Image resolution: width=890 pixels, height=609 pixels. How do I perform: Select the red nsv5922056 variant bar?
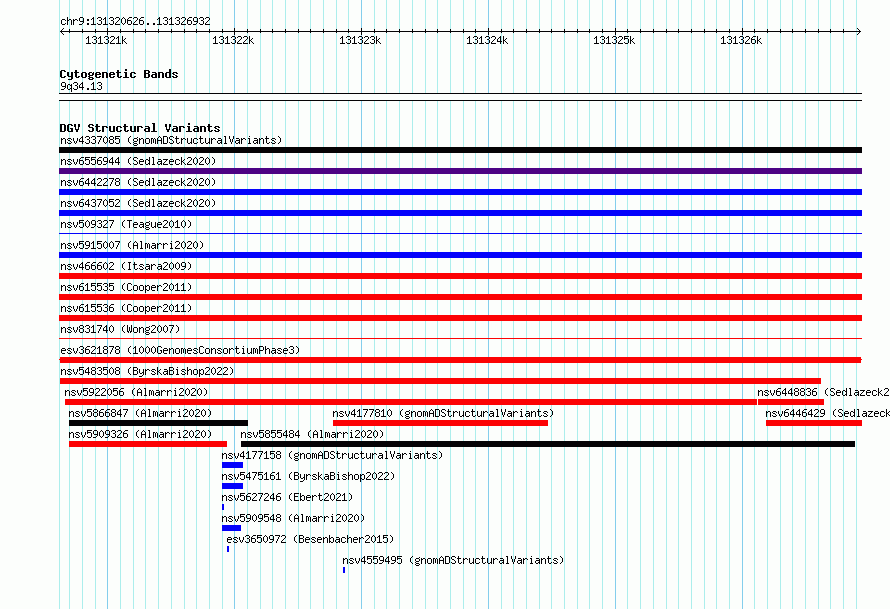point(411,402)
